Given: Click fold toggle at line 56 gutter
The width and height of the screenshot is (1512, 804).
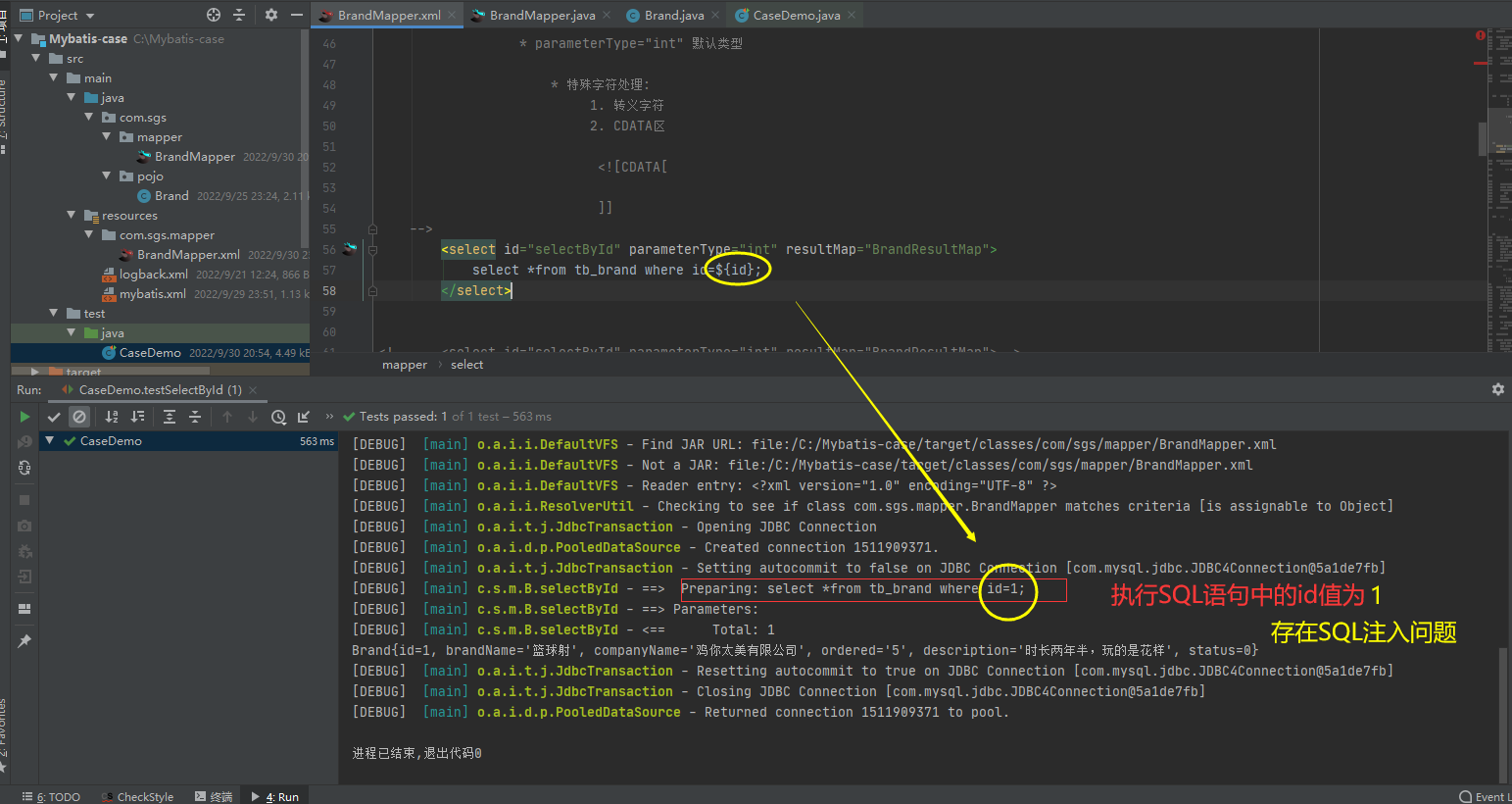Looking at the screenshot, I should (x=372, y=250).
